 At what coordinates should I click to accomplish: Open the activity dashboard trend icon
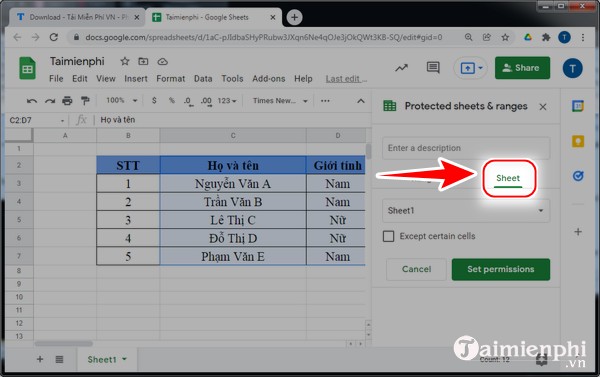(401, 68)
